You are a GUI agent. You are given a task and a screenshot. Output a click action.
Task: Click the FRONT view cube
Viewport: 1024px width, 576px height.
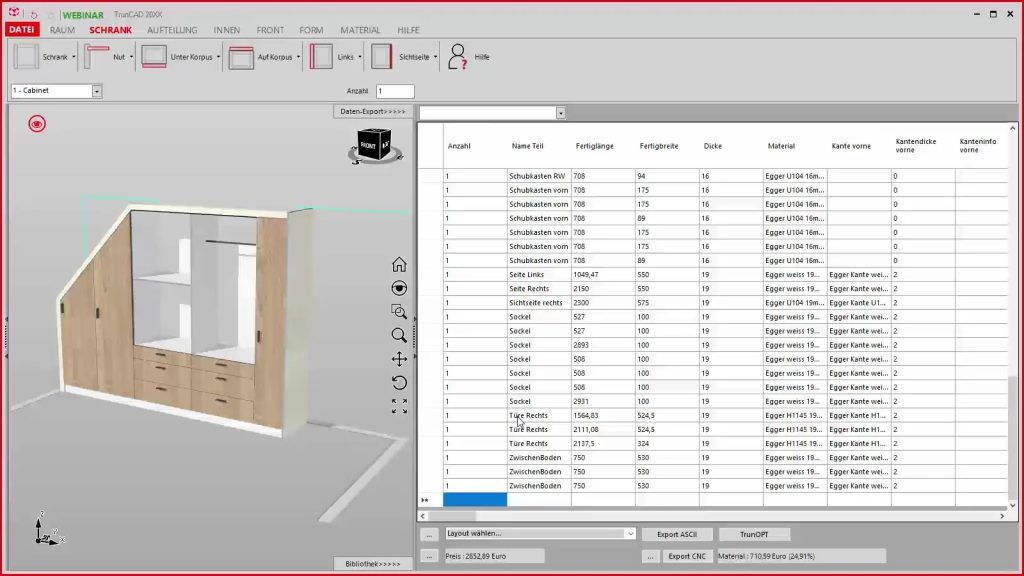point(374,146)
